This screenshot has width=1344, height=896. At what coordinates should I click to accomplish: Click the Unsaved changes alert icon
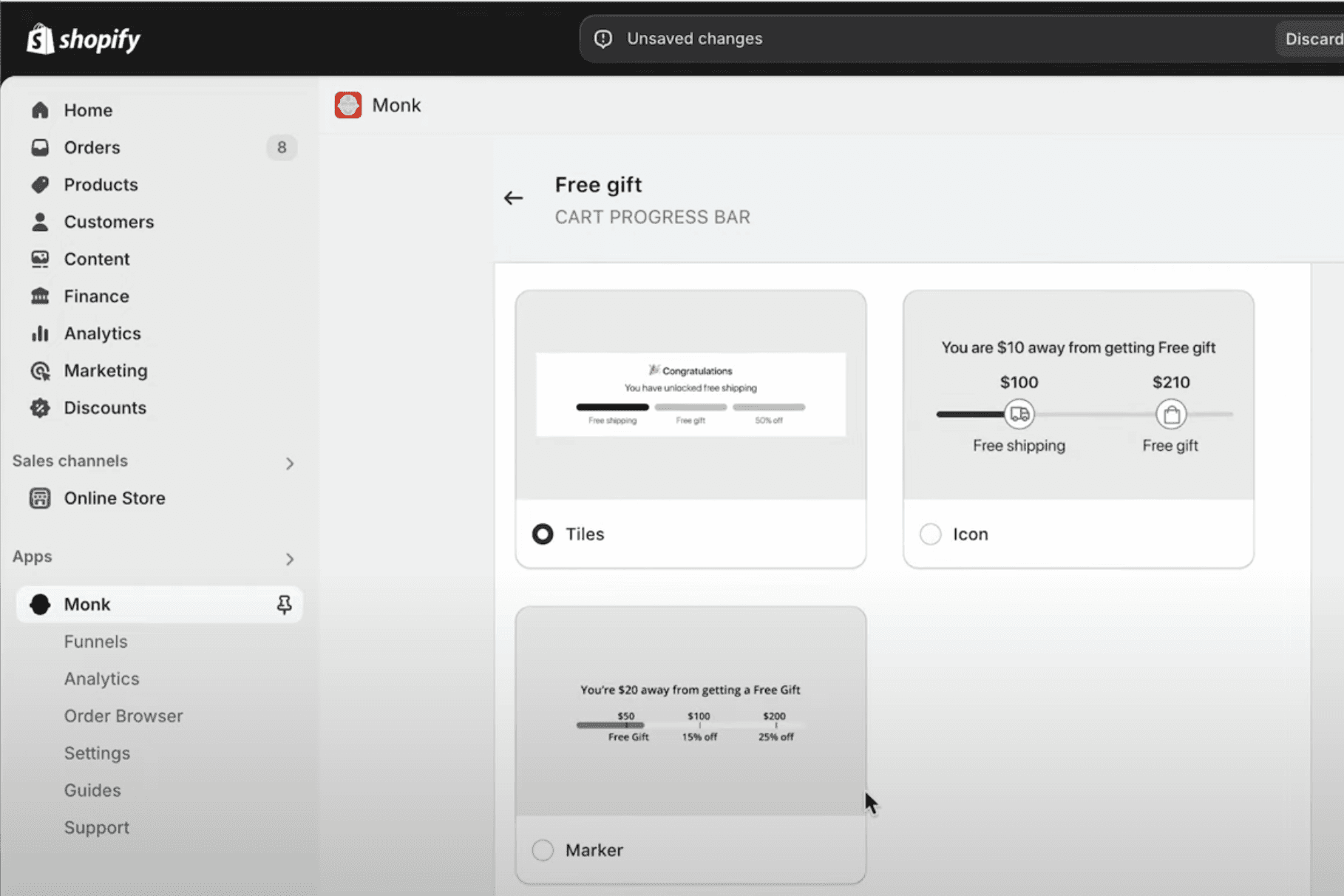click(x=603, y=38)
